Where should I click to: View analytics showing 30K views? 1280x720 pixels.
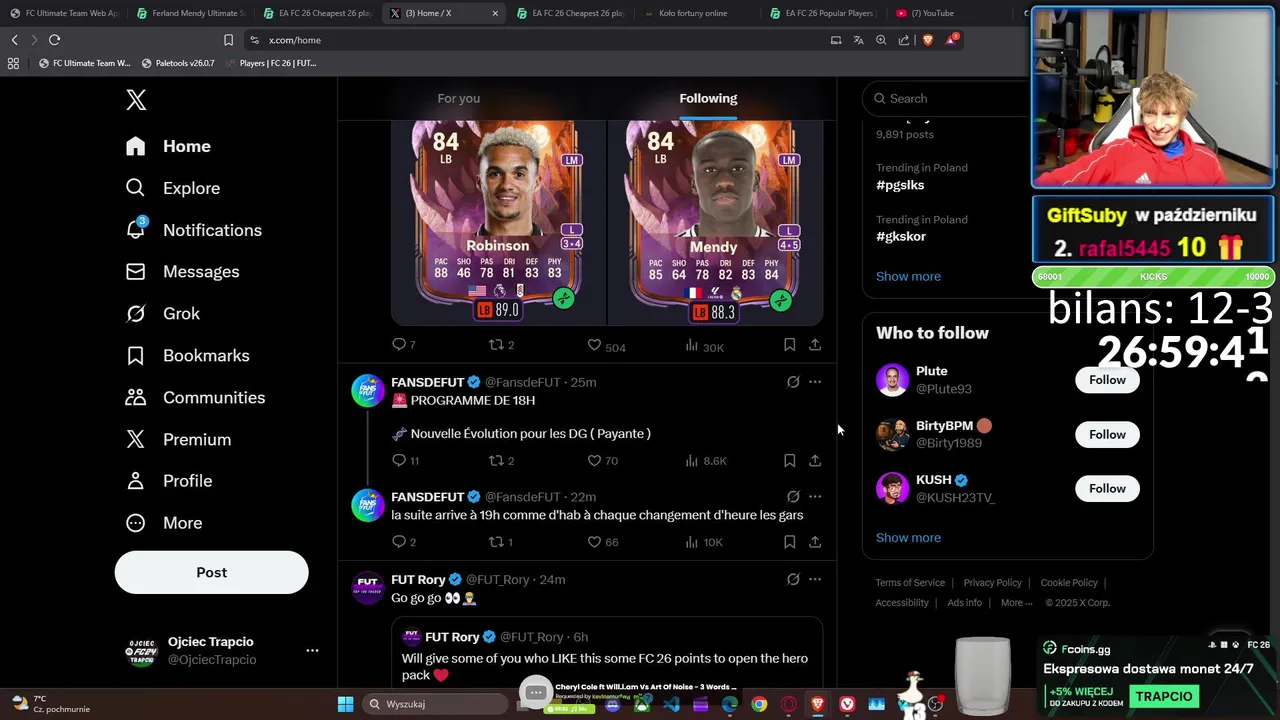704,345
